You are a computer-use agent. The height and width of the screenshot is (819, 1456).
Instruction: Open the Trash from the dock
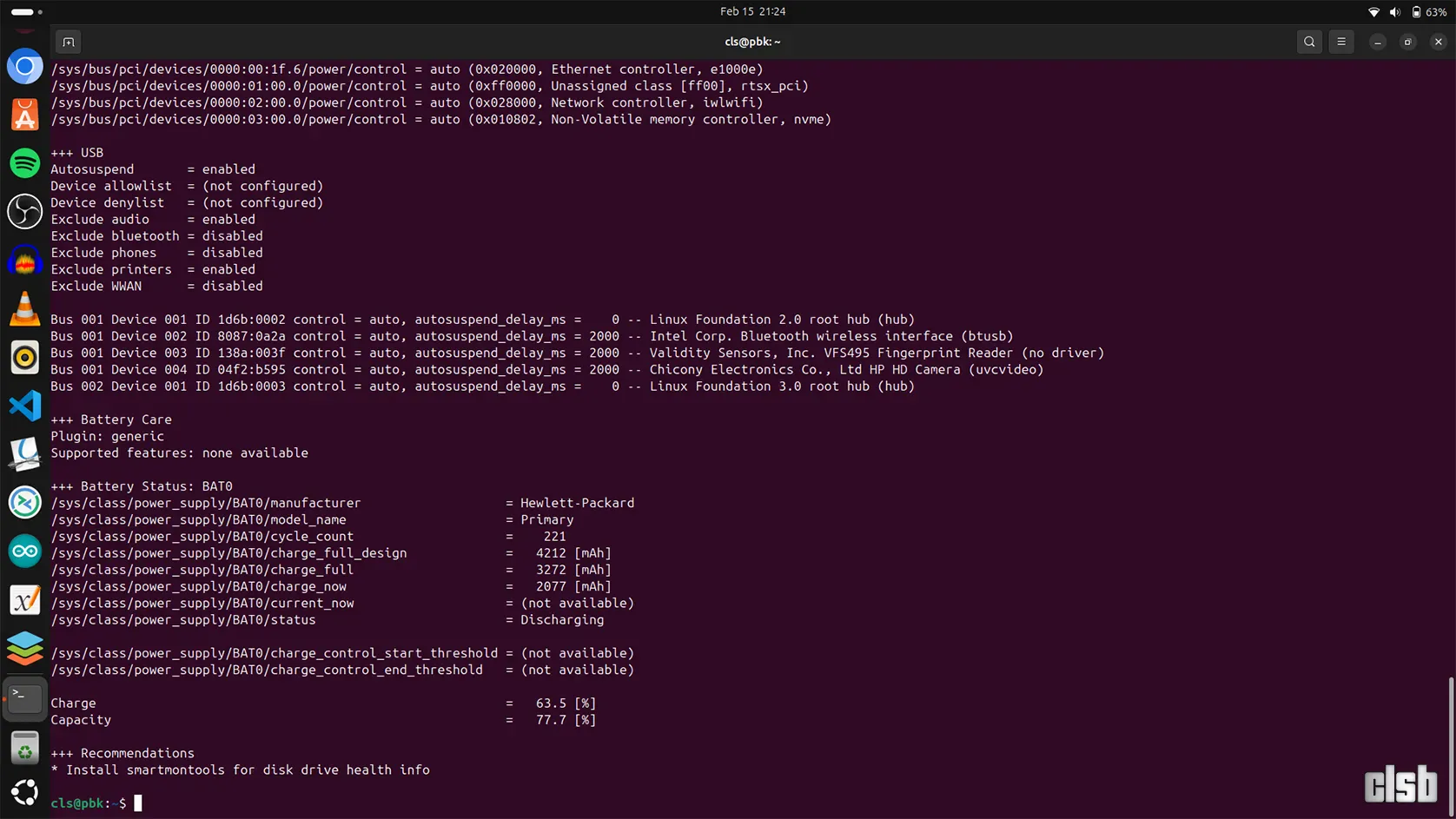point(24,748)
